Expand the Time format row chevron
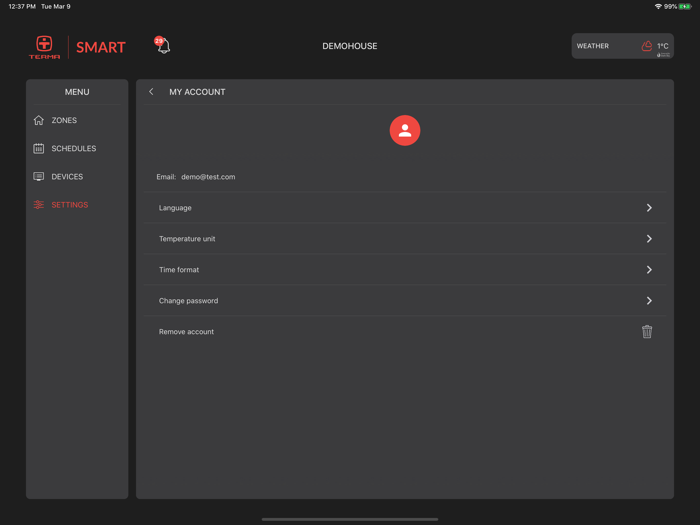The image size is (700, 525). (649, 269)
